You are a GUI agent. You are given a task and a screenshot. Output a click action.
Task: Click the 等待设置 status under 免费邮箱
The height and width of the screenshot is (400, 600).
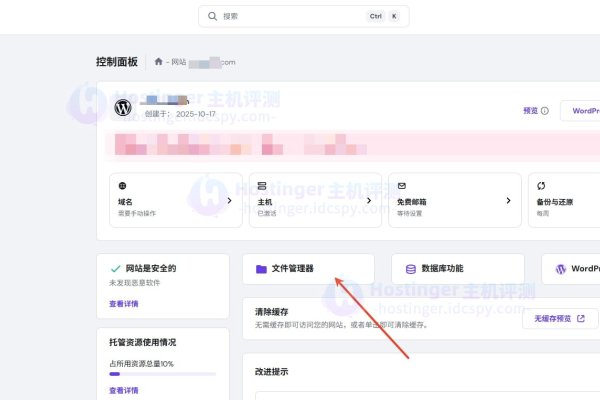pos(409,213)
